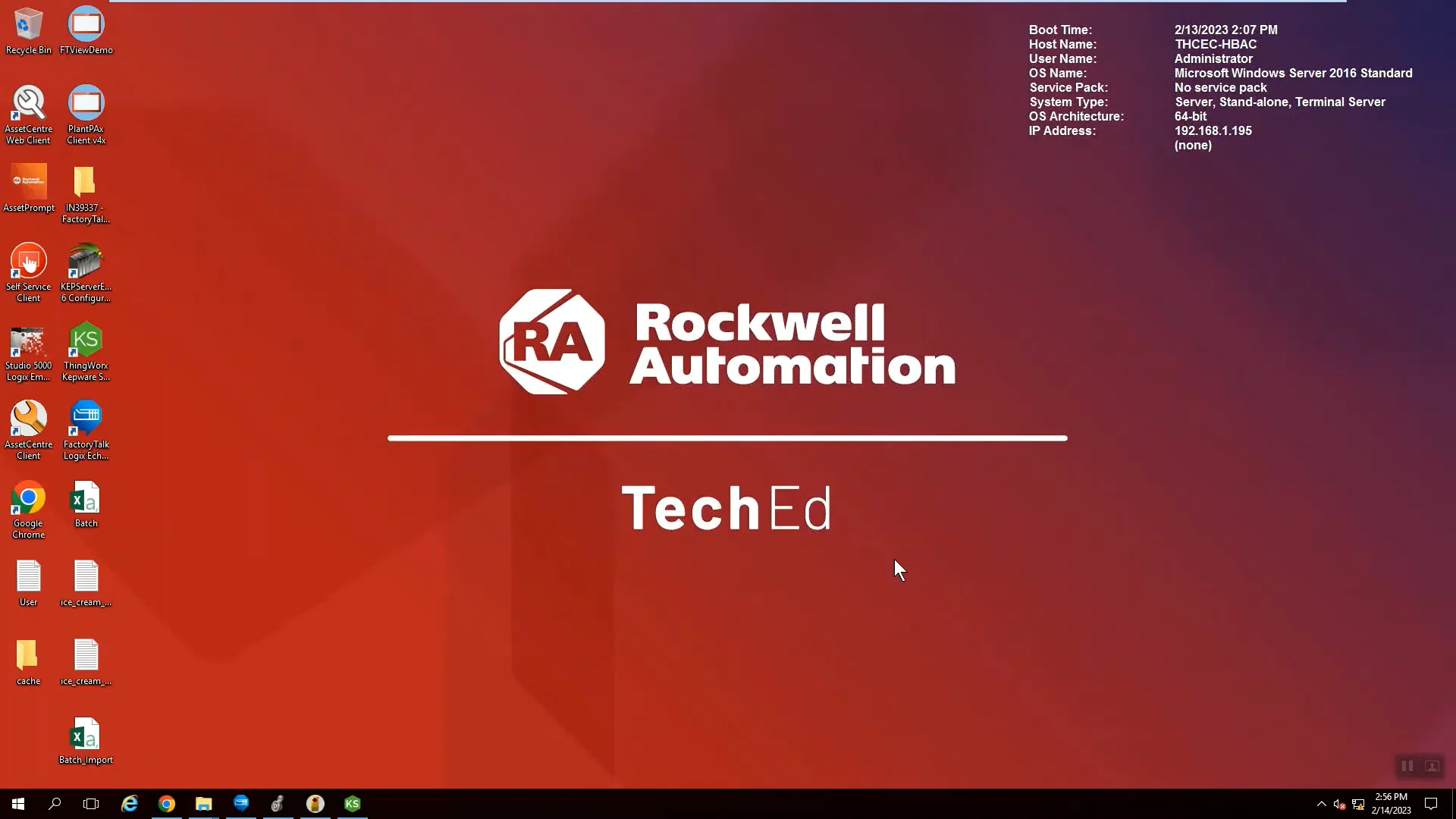This screenshot has width=1456, height=819.
Task: Open the muted volume tray icon
Action: point(1339,804)
